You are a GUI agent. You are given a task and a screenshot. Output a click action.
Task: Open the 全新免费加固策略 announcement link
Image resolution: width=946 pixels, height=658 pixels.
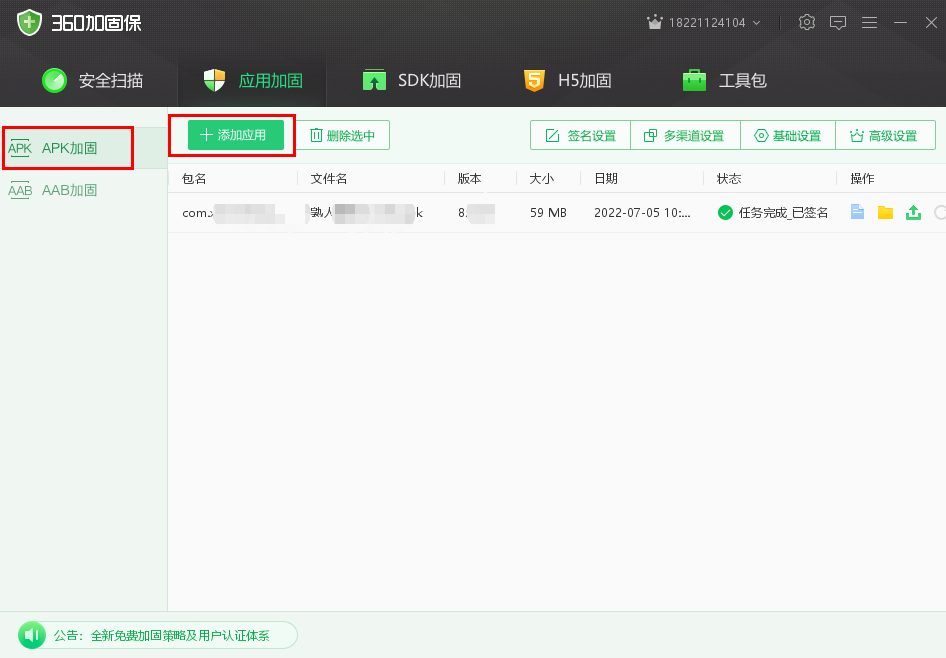180,636
